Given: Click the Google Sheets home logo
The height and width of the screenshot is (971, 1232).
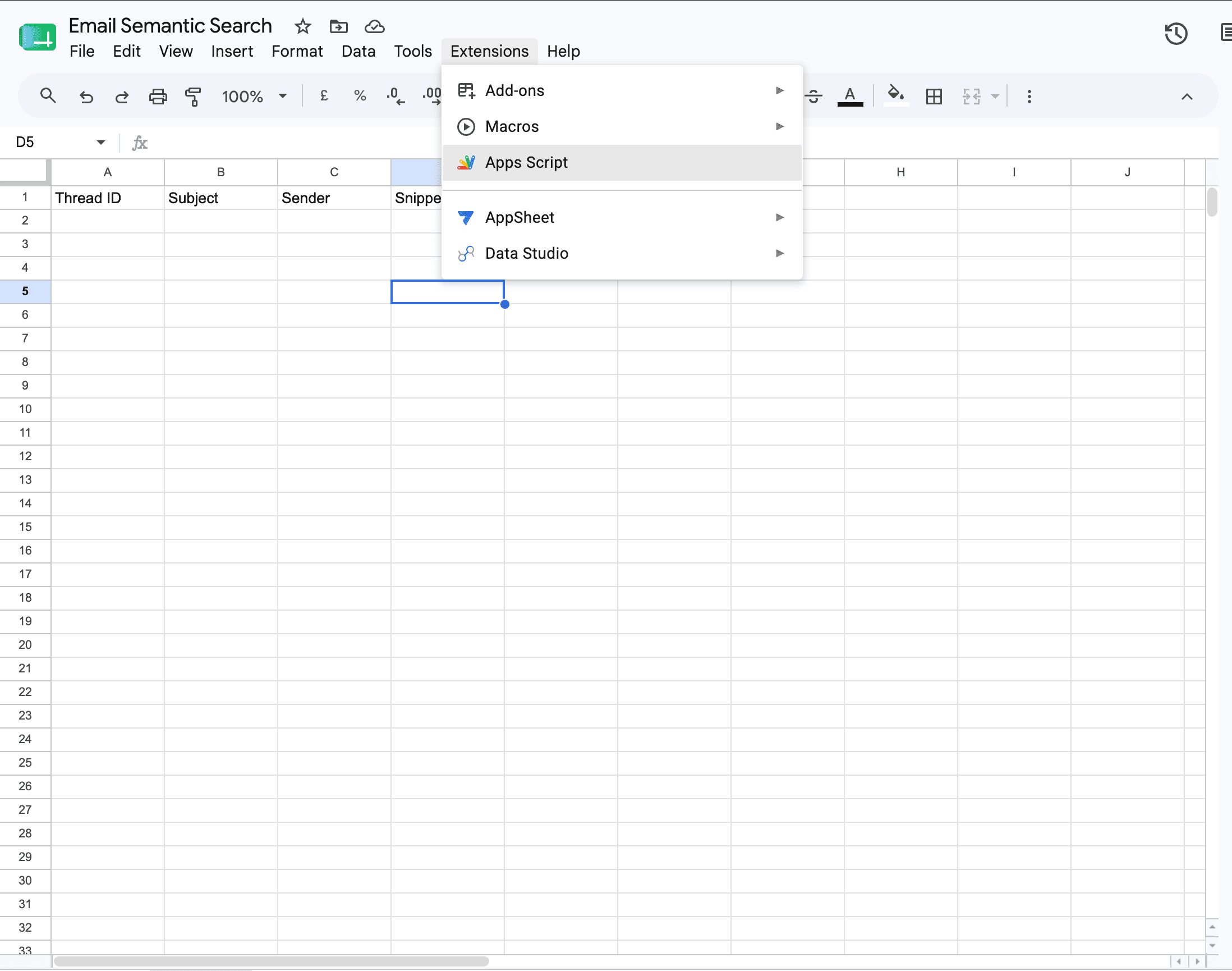Looking at the screenshot, I should pos(38,38).
